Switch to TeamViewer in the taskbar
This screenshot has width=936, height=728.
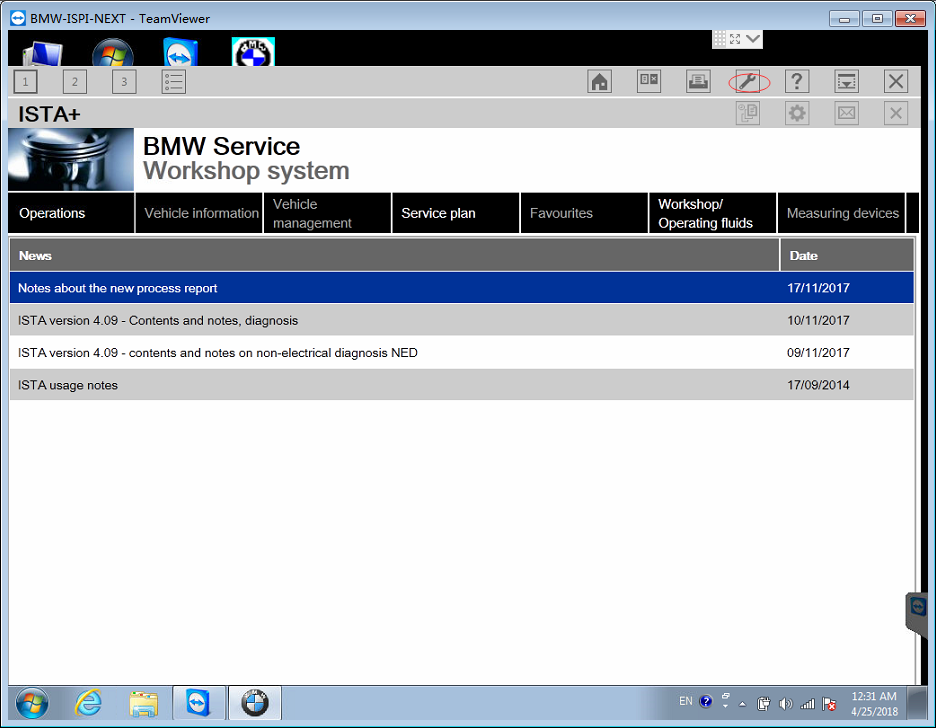pos(199,703)
